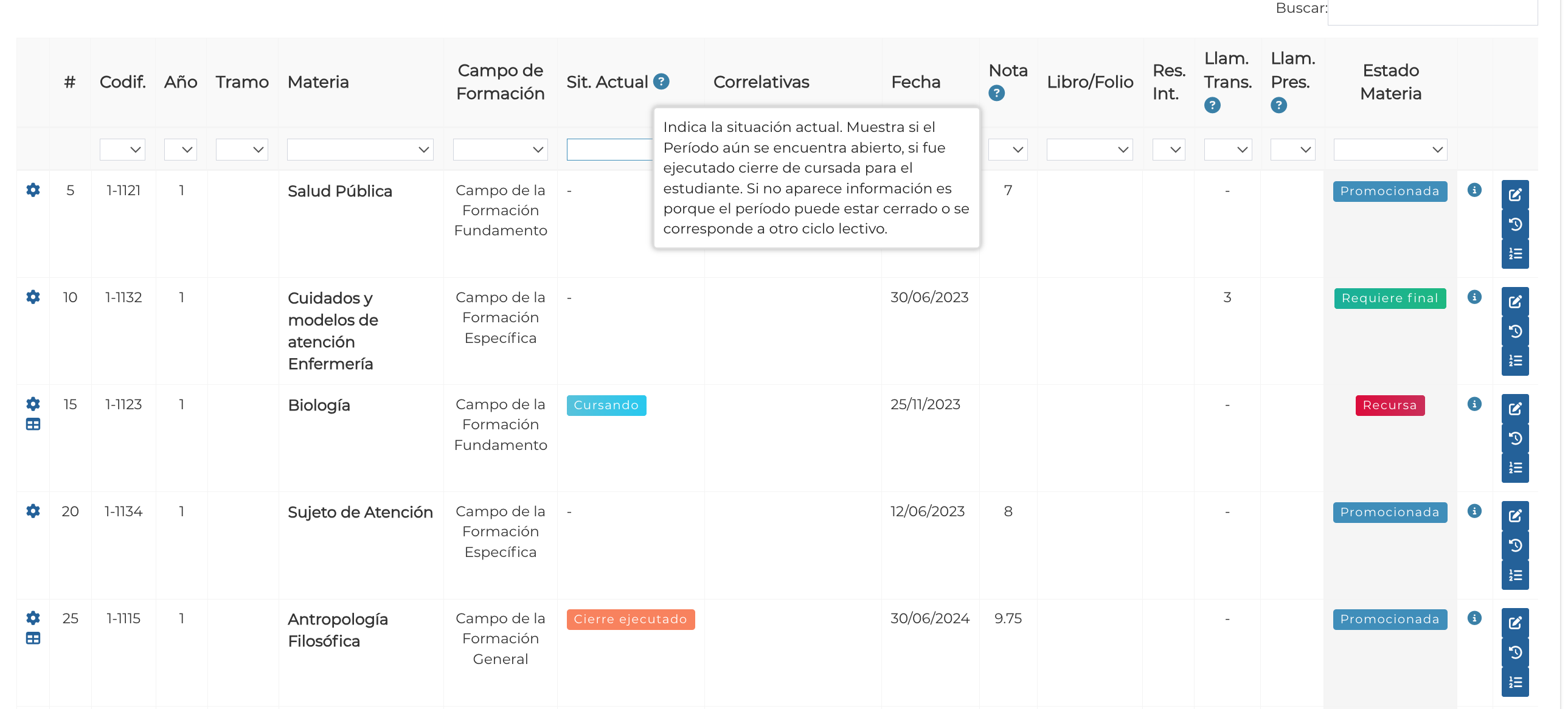Open the Materia filter dropdown
This screenshot has height=709, width=1568.
[359, 149]
